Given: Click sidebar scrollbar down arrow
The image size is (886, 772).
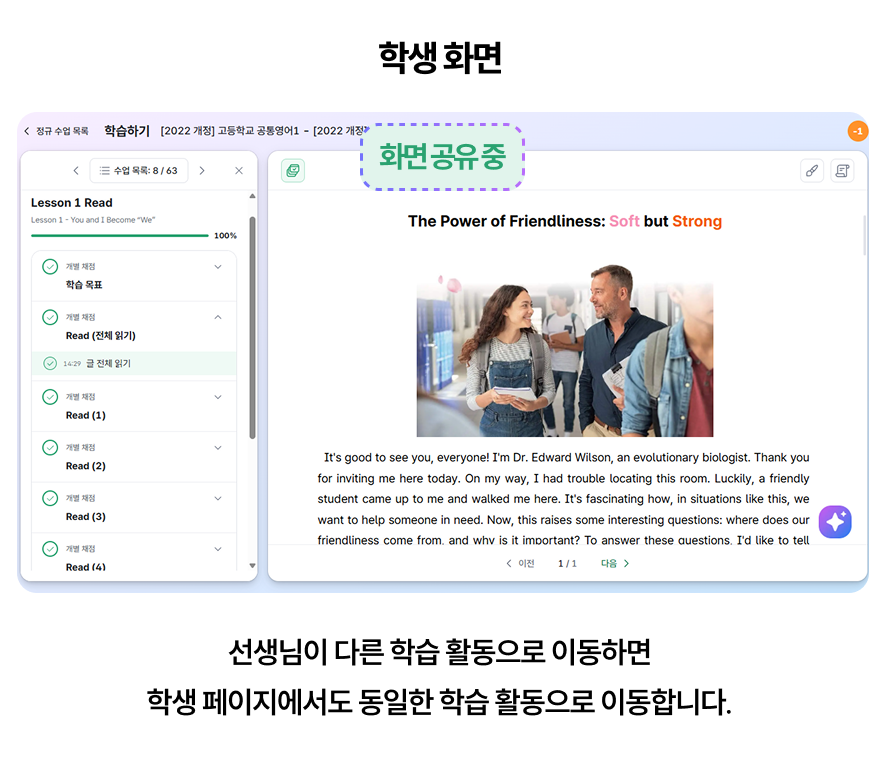Looking at the screenshot, I should tap(253, 565).
